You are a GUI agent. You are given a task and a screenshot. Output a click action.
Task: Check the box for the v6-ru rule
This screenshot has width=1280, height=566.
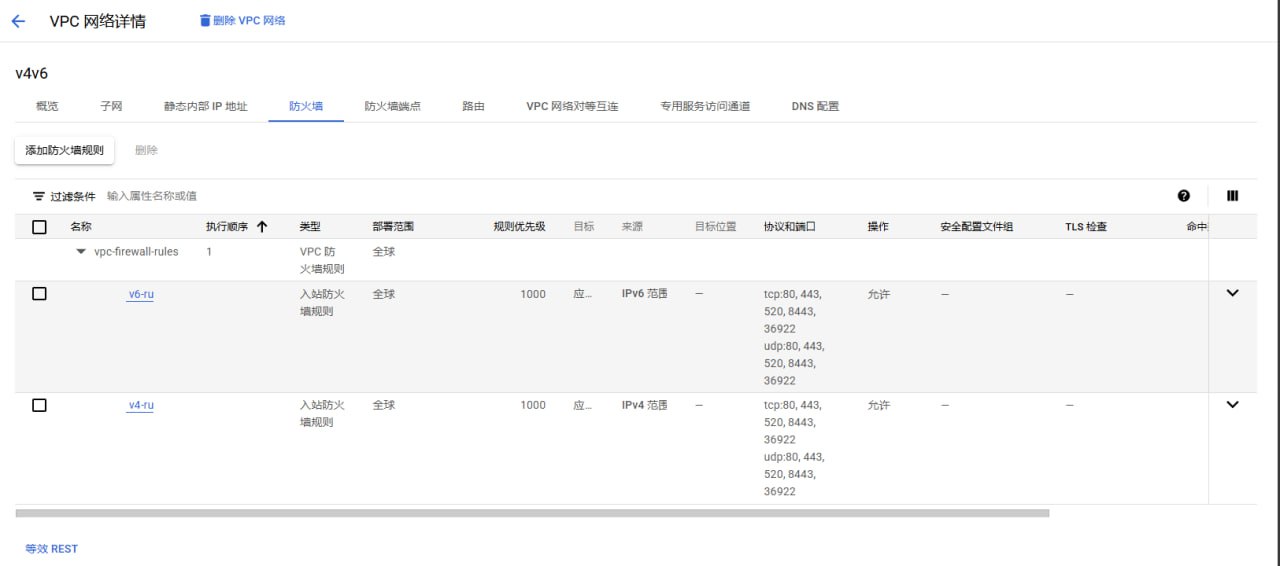(x=39, y=294)
